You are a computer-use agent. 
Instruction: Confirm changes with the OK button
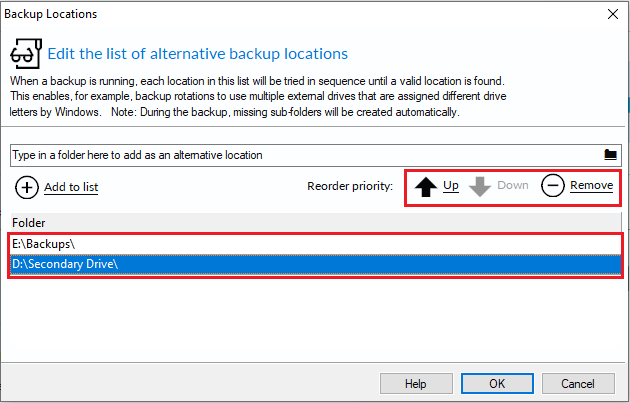click(x=497, y=384)
